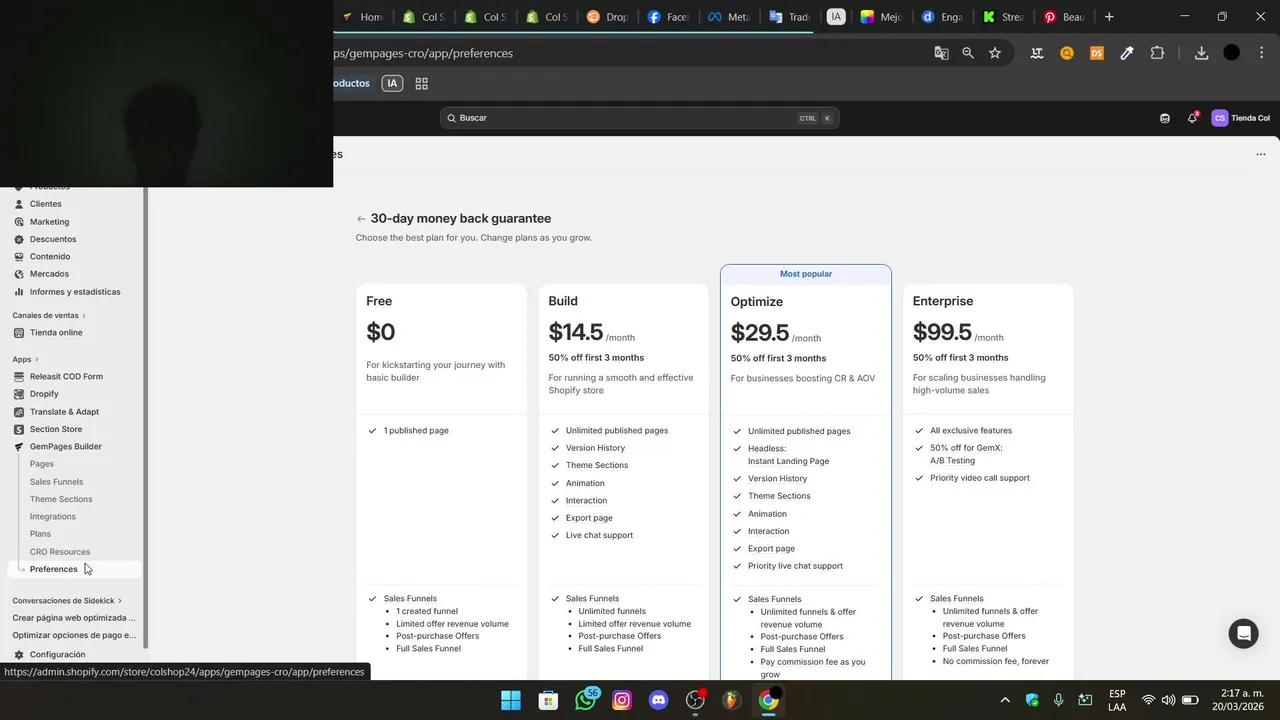Open Chrome's three-dot browser menu

(1261, 53)
